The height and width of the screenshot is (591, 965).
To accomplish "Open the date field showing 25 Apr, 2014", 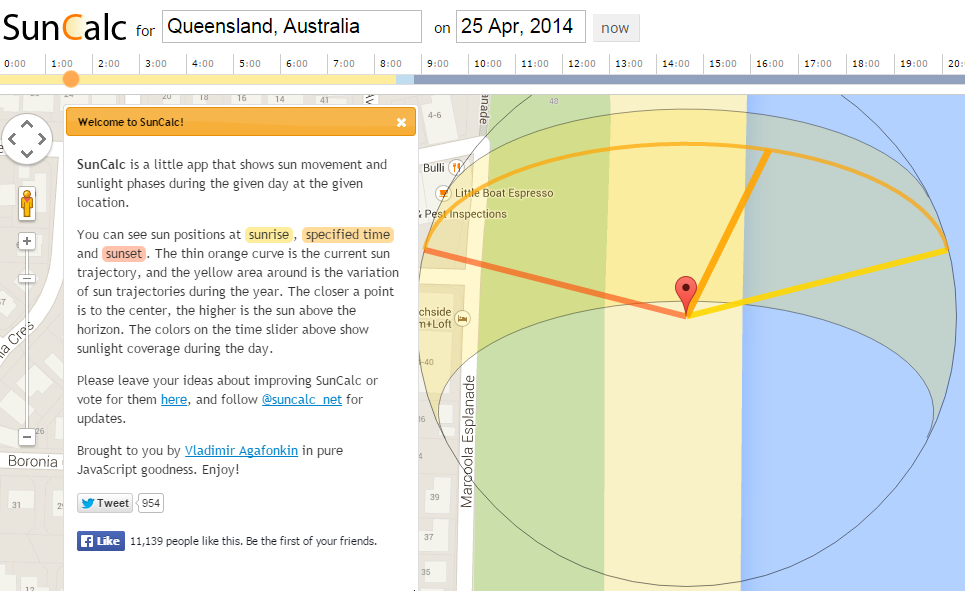I will click(520, 27).
